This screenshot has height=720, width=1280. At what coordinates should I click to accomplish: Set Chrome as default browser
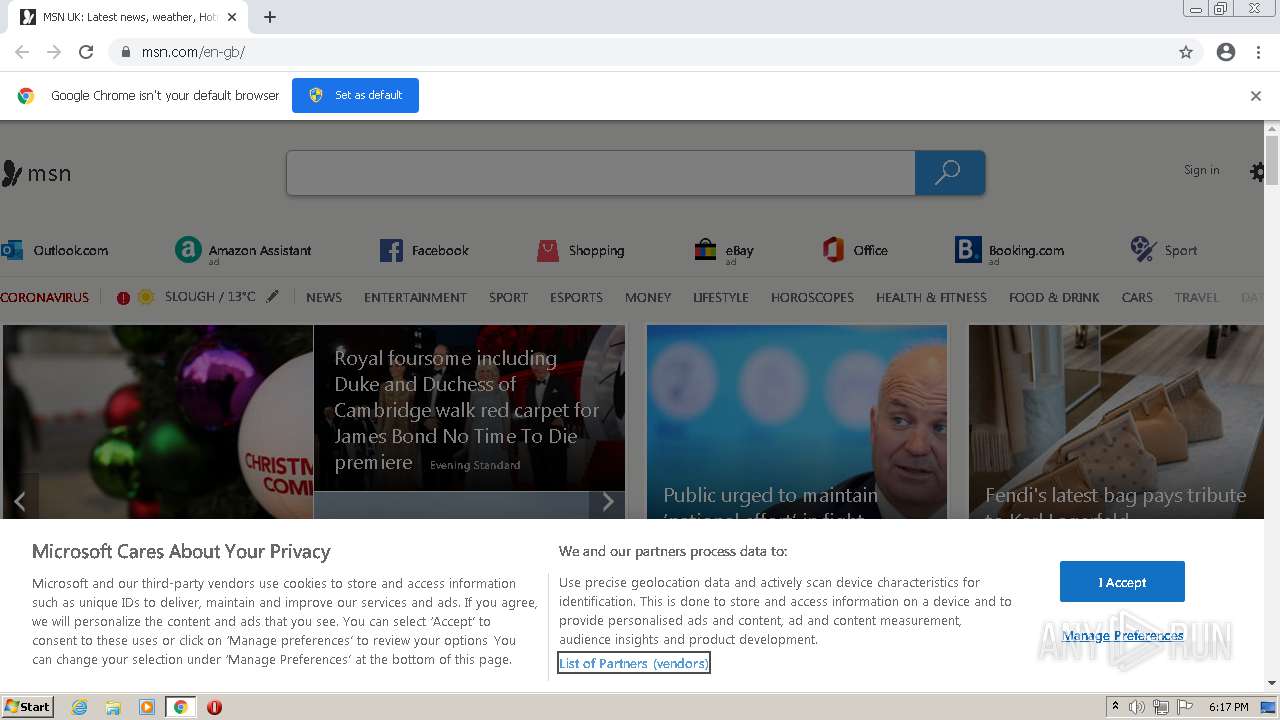tap(355, 95)
